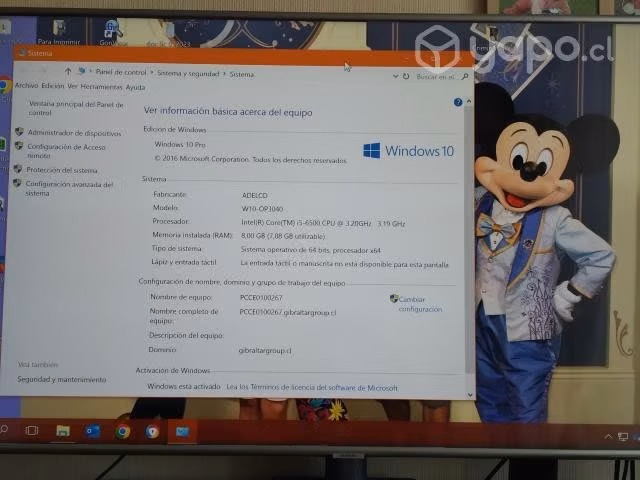
Task: Click the shield icon beside Administrador de dispositivos
Action: tap(19, 131)
